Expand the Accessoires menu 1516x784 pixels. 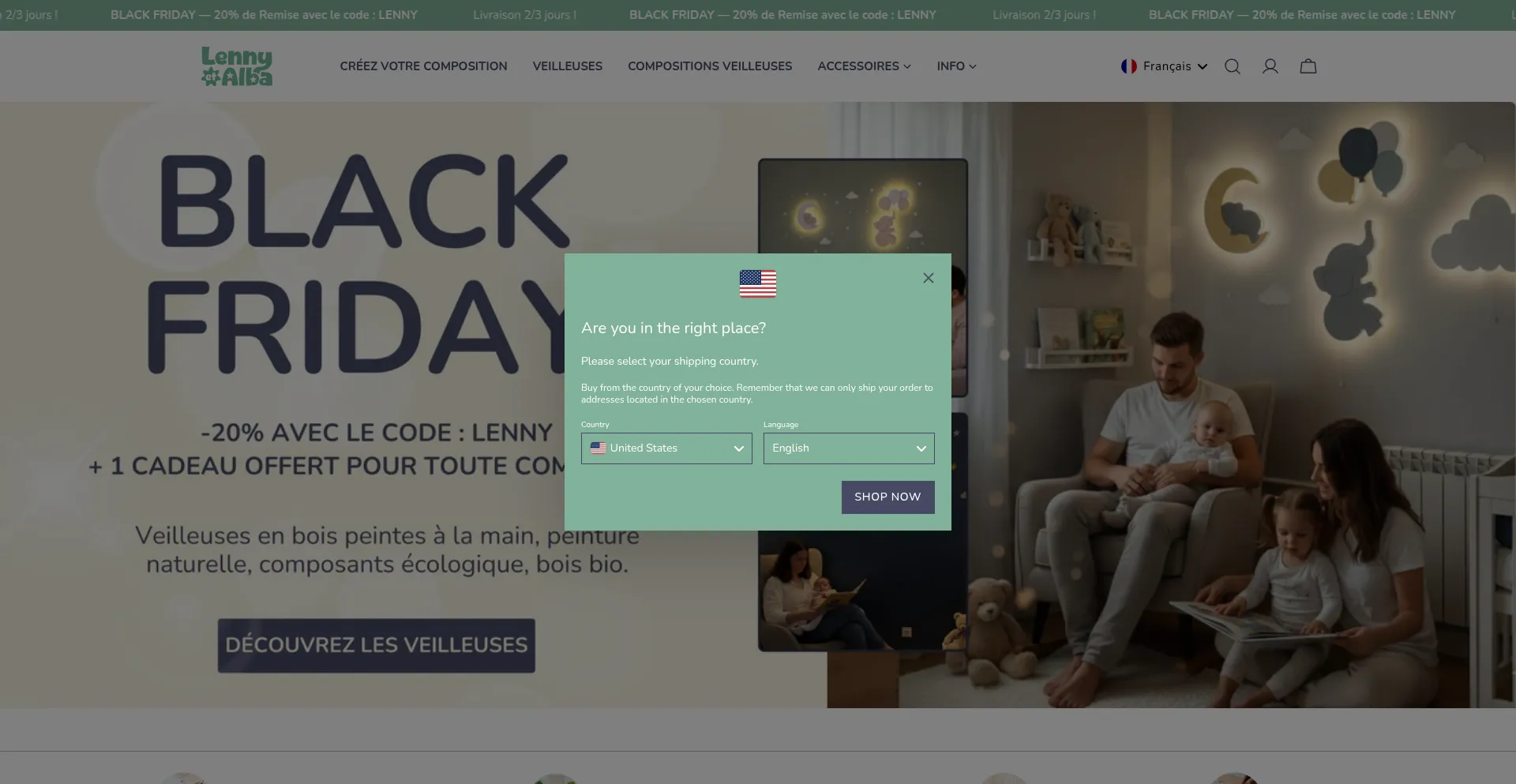point(864,66)
